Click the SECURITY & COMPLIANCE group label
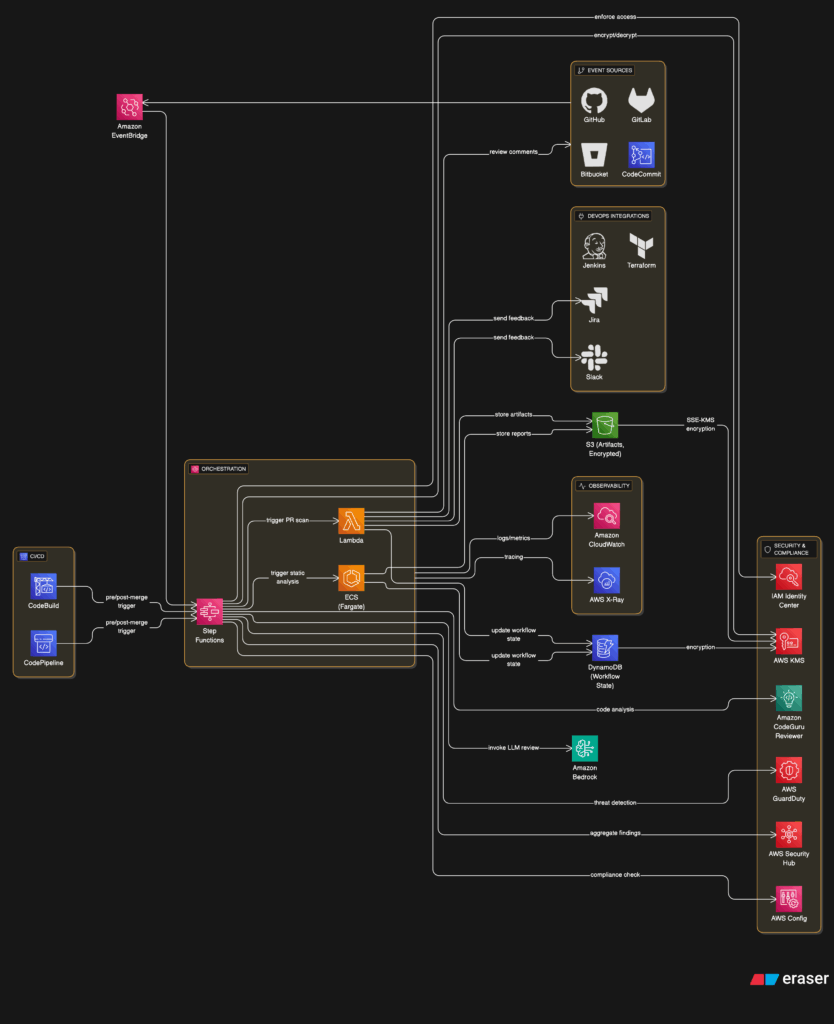 pyautogui.click(x=789, y=549)
